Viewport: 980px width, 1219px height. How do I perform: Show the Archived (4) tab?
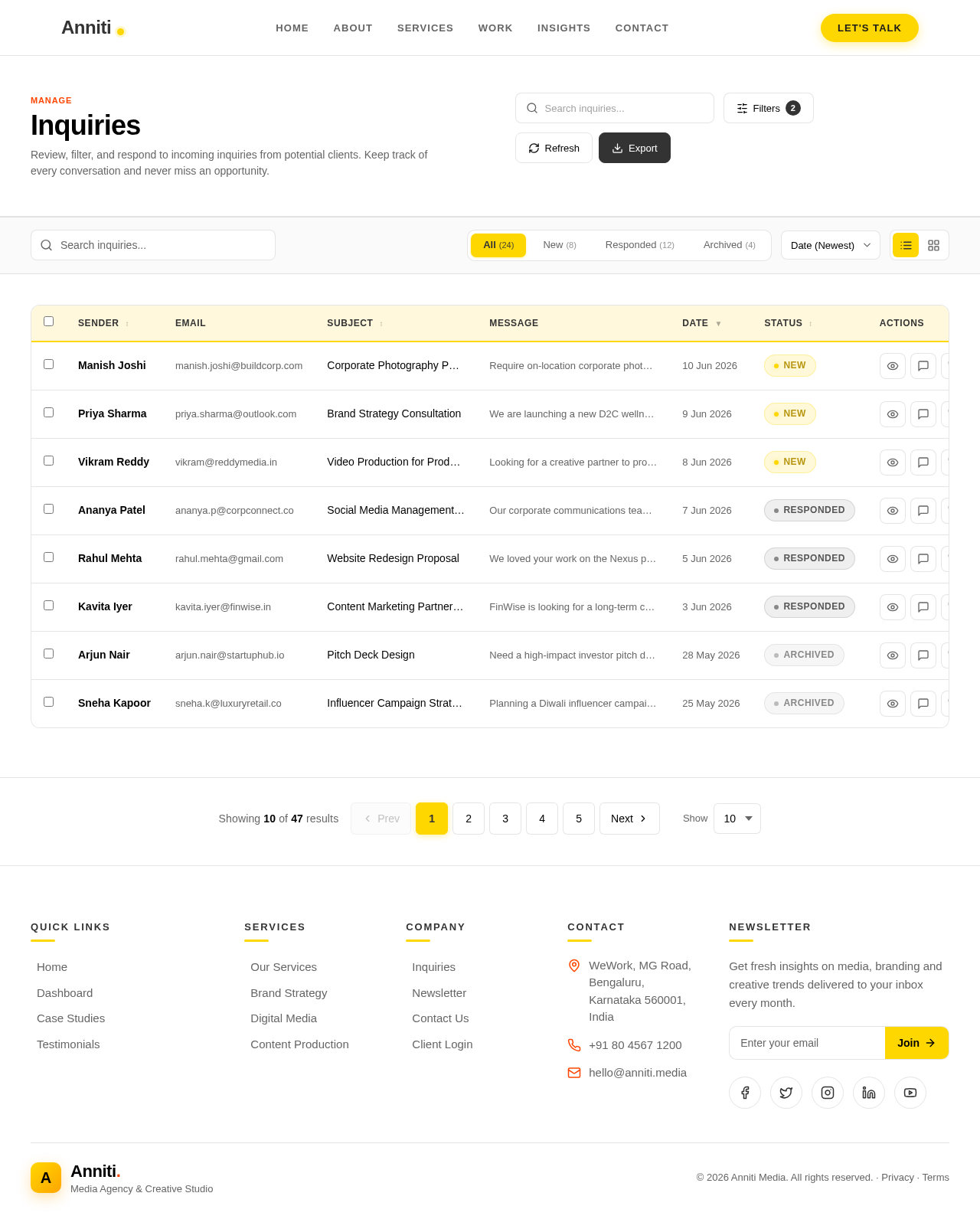(x=730, y=245)
